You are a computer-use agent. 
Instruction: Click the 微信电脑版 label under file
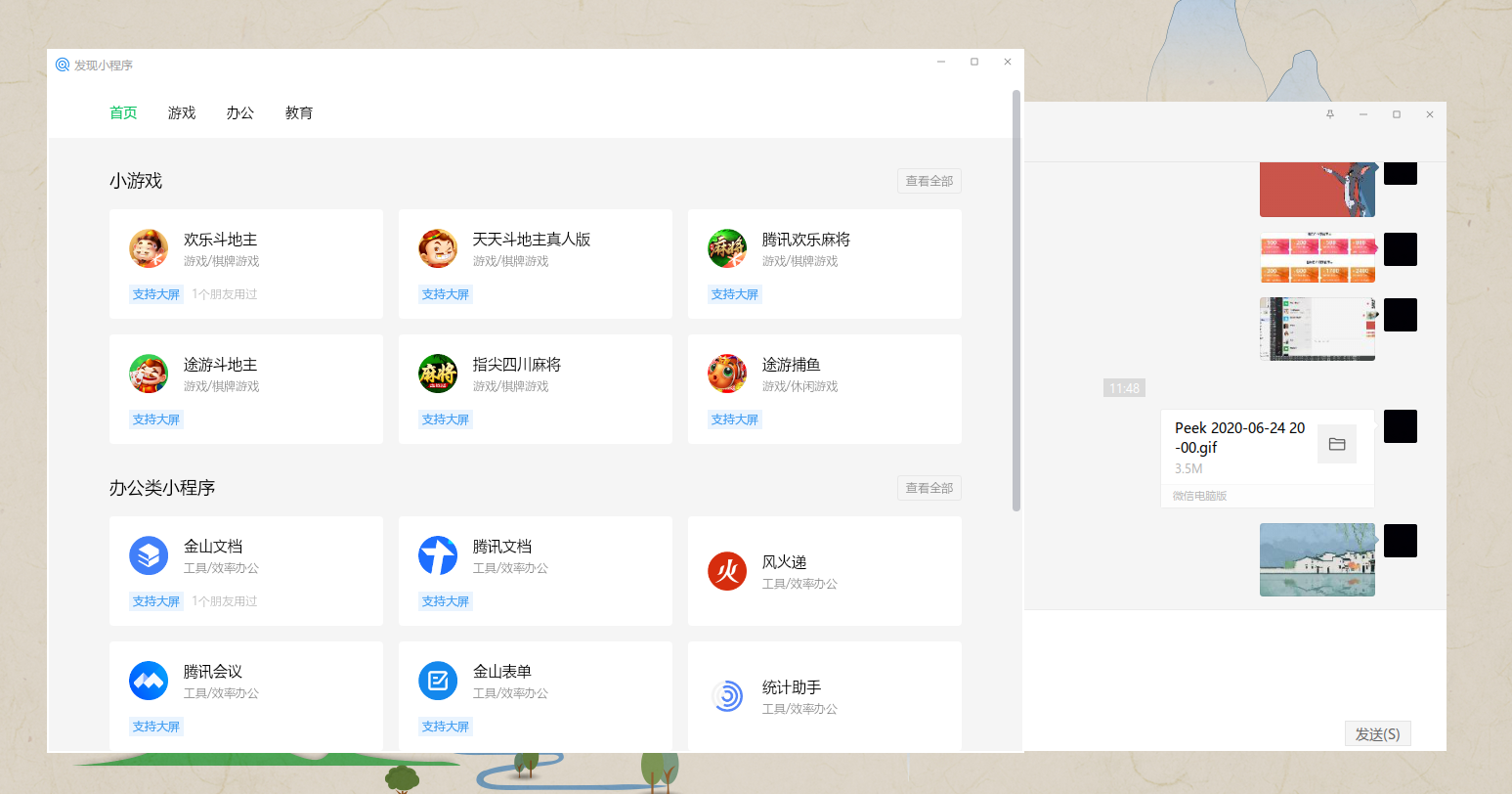coord(1200,496)
